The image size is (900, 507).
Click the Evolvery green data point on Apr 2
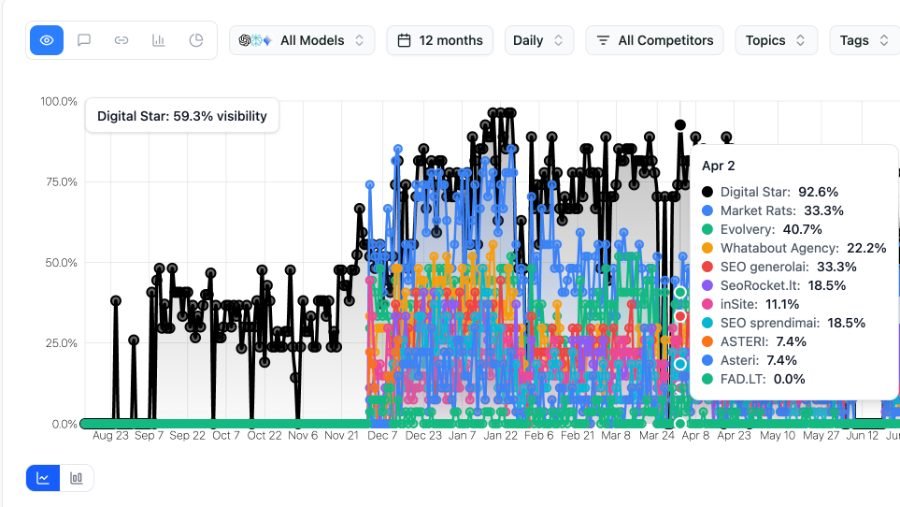point(680,292)
